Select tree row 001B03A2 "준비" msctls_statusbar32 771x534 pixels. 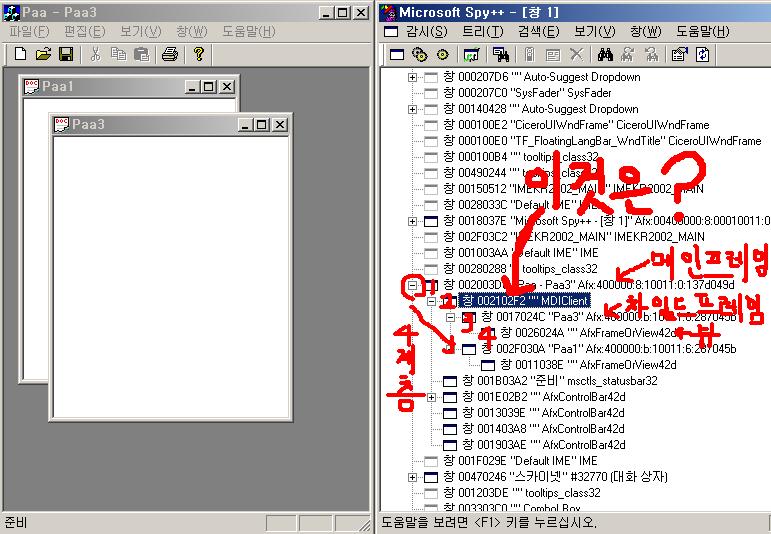(560, 381)
